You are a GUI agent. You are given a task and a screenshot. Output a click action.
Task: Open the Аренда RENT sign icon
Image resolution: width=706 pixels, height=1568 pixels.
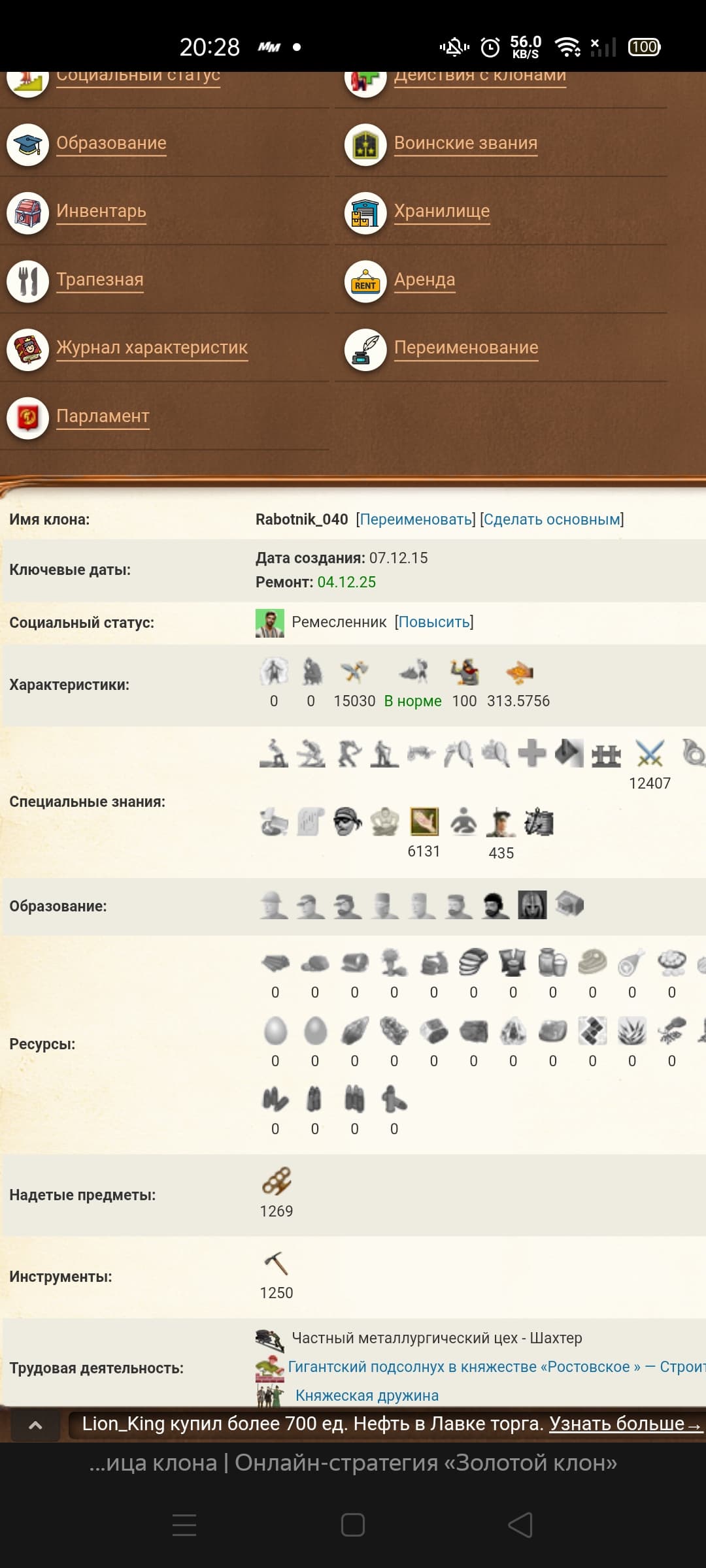(x=365, y=281)
